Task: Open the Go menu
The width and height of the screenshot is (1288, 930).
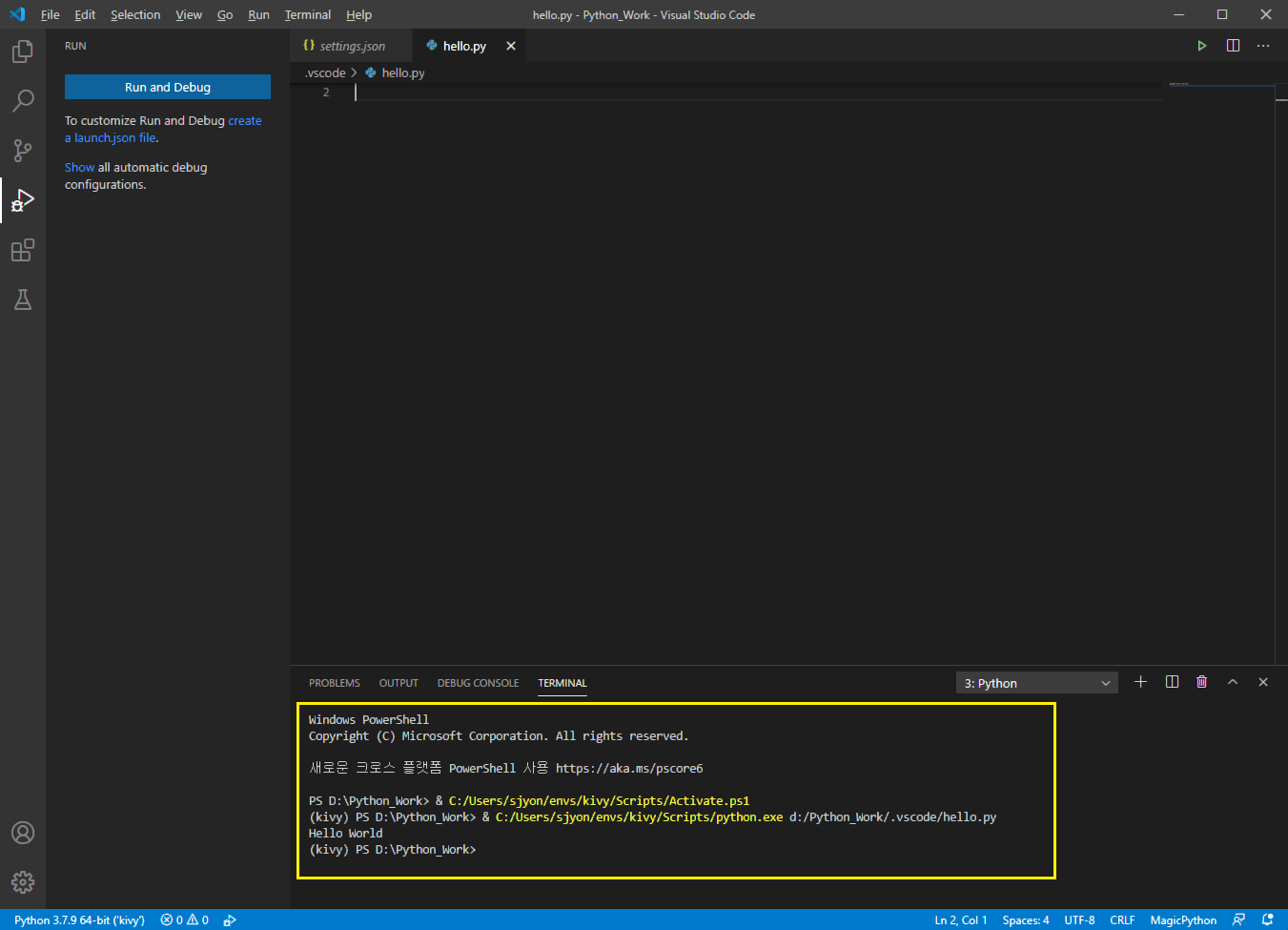Action: (x=225, y=14)
